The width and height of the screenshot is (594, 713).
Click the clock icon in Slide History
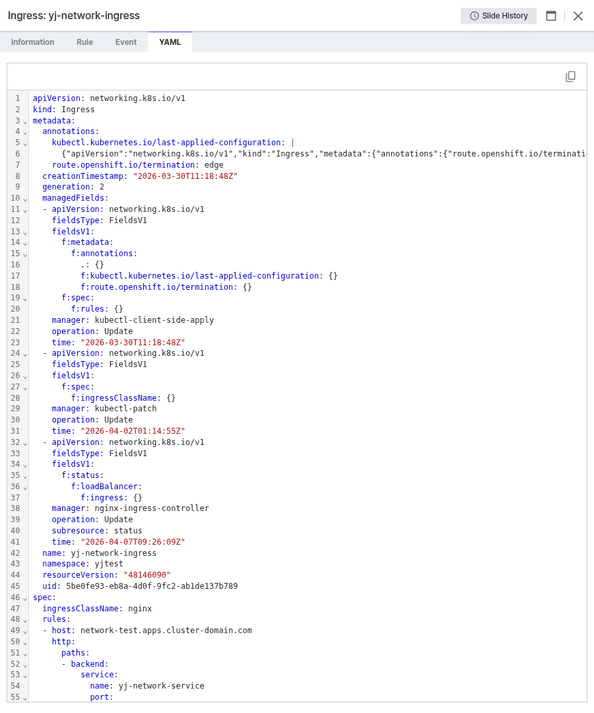coord(474,16)
